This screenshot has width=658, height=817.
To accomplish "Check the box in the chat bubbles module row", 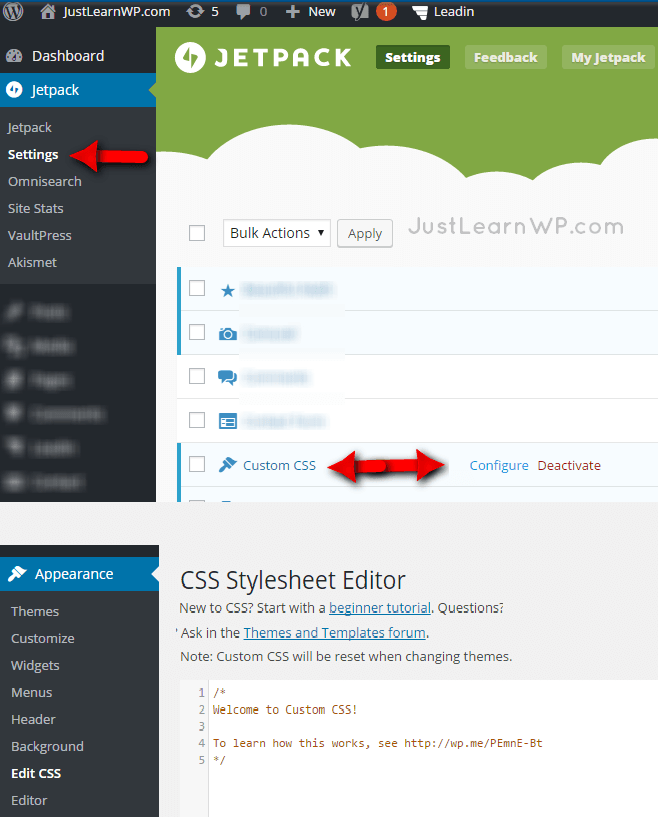I will pos(197,376).
